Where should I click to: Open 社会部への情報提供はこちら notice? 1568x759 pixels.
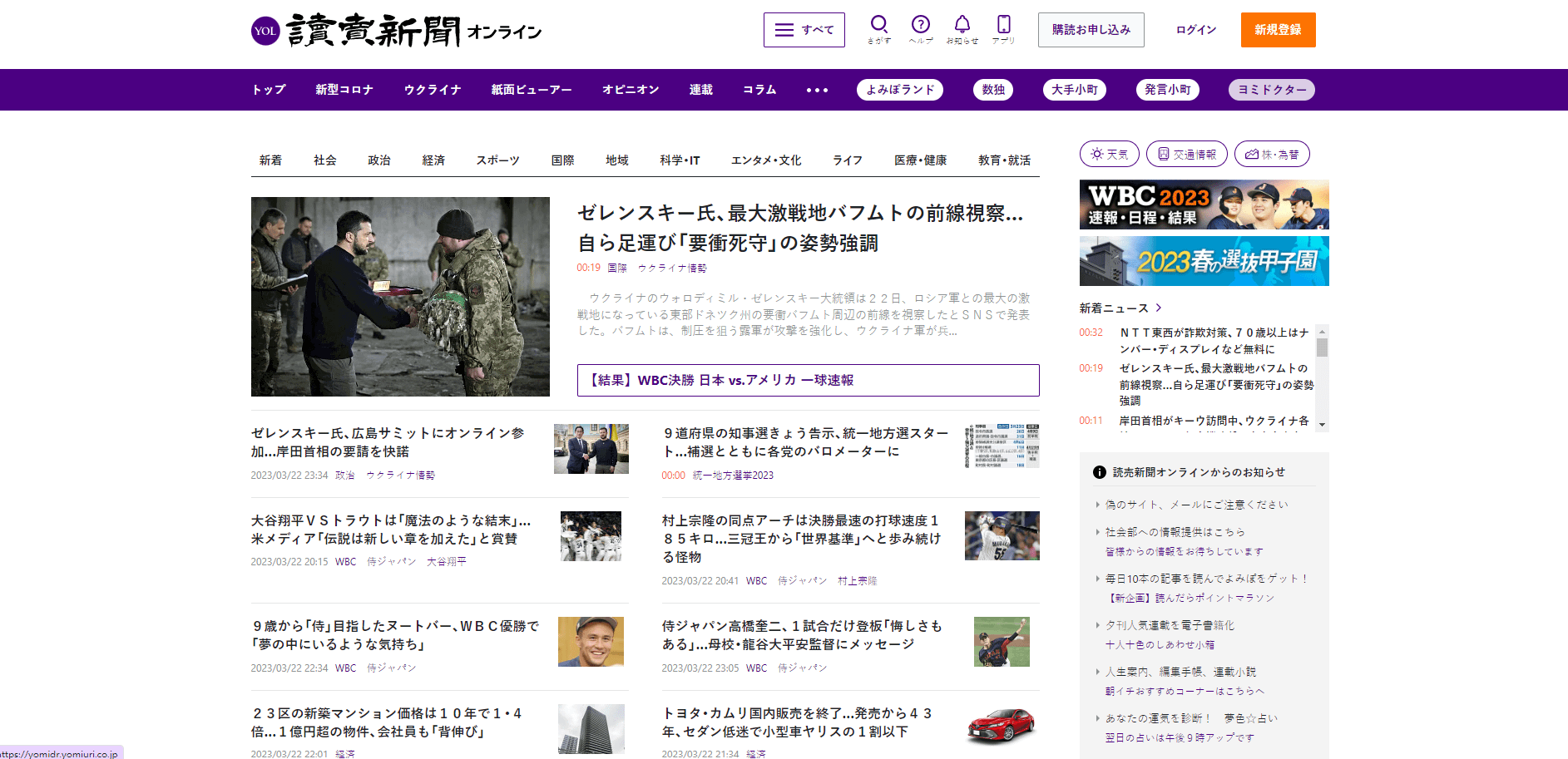pos(1175,532)
